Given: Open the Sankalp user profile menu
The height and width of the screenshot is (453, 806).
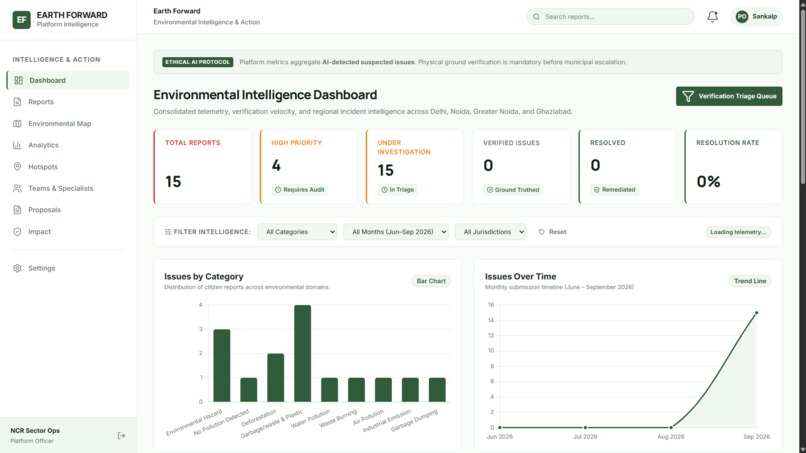Looking at the screenshot, I should click(756, 16).
